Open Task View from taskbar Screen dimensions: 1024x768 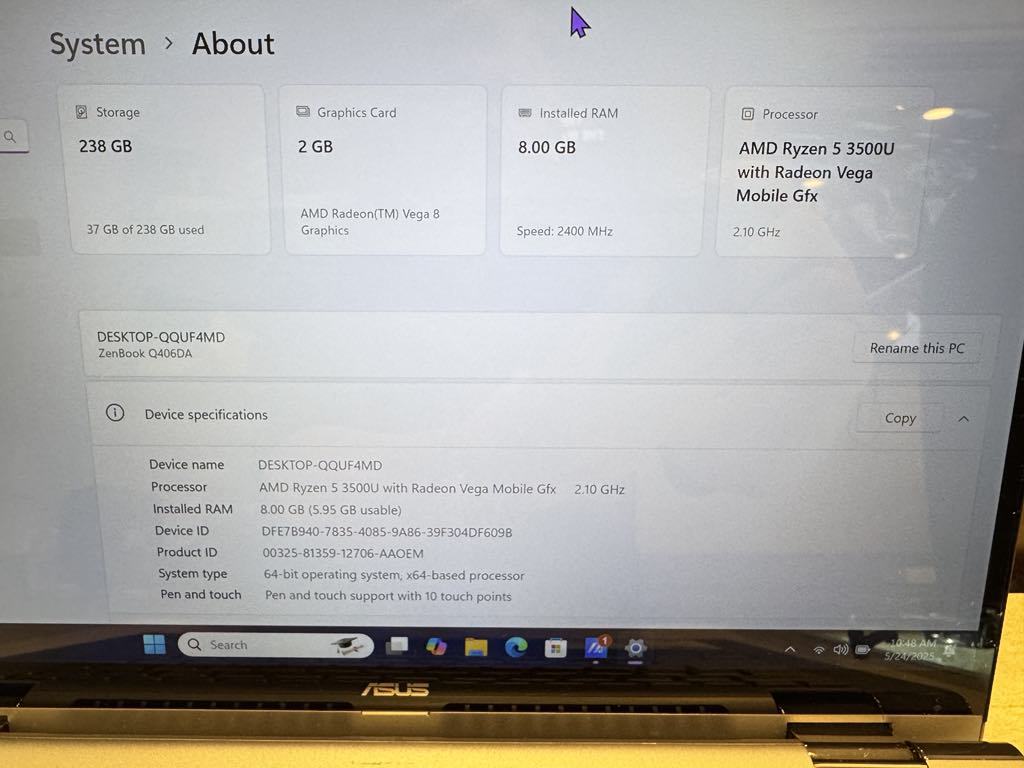click(x=396, y=646)
